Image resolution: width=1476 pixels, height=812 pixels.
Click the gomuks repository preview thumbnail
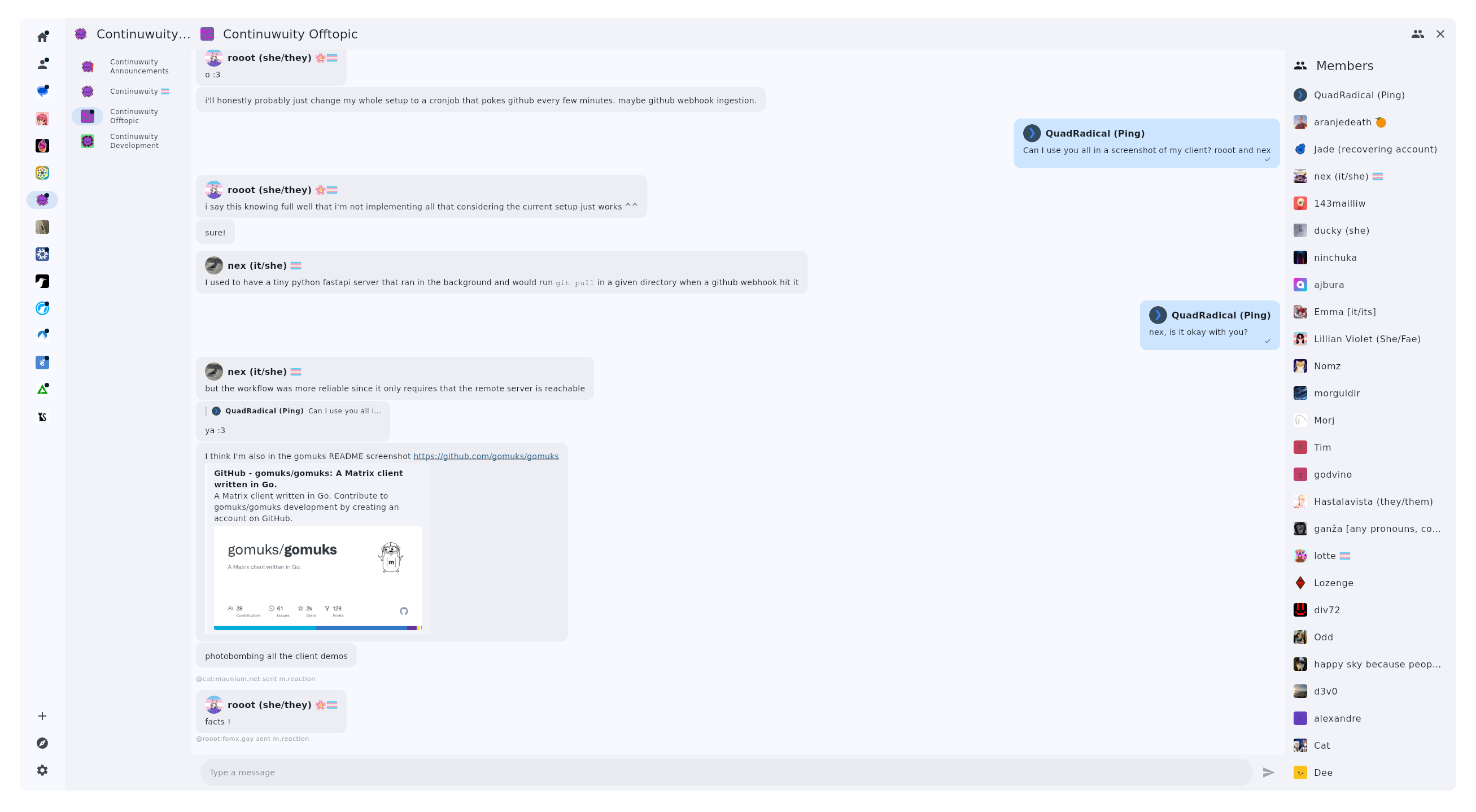tap(317, 579)
